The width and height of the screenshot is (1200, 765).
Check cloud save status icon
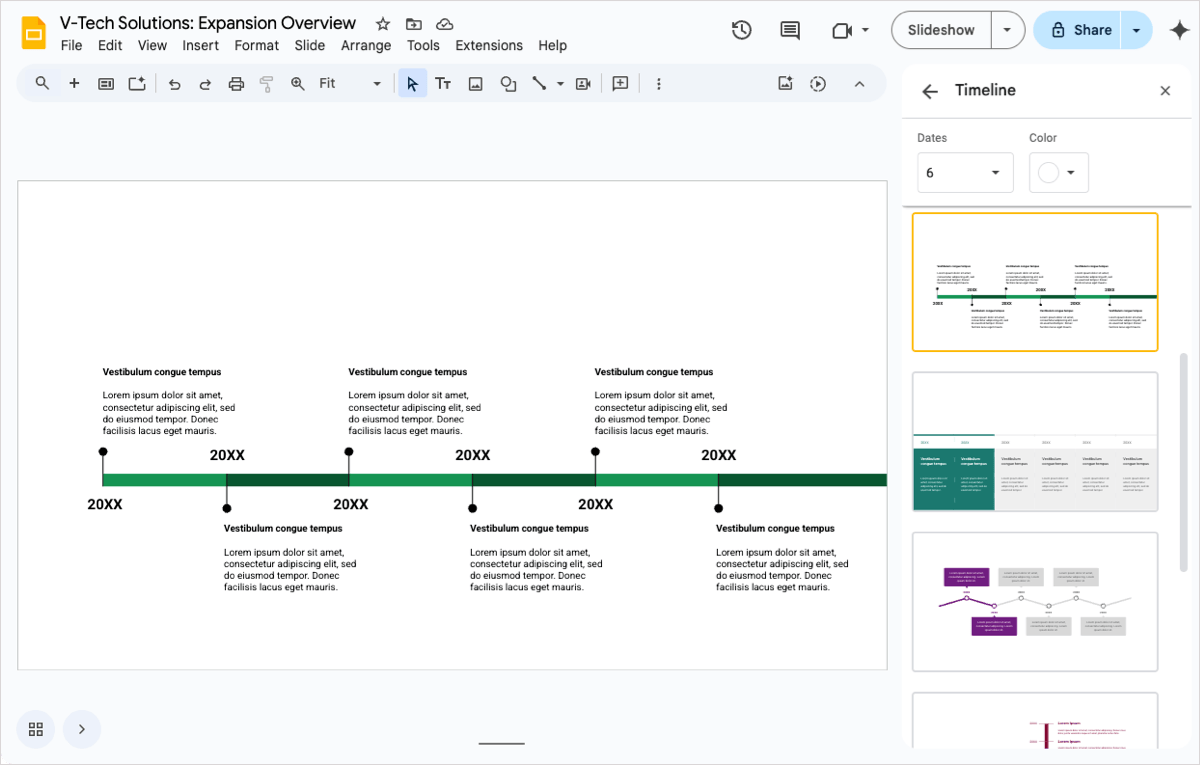click(x=445, y=24)
